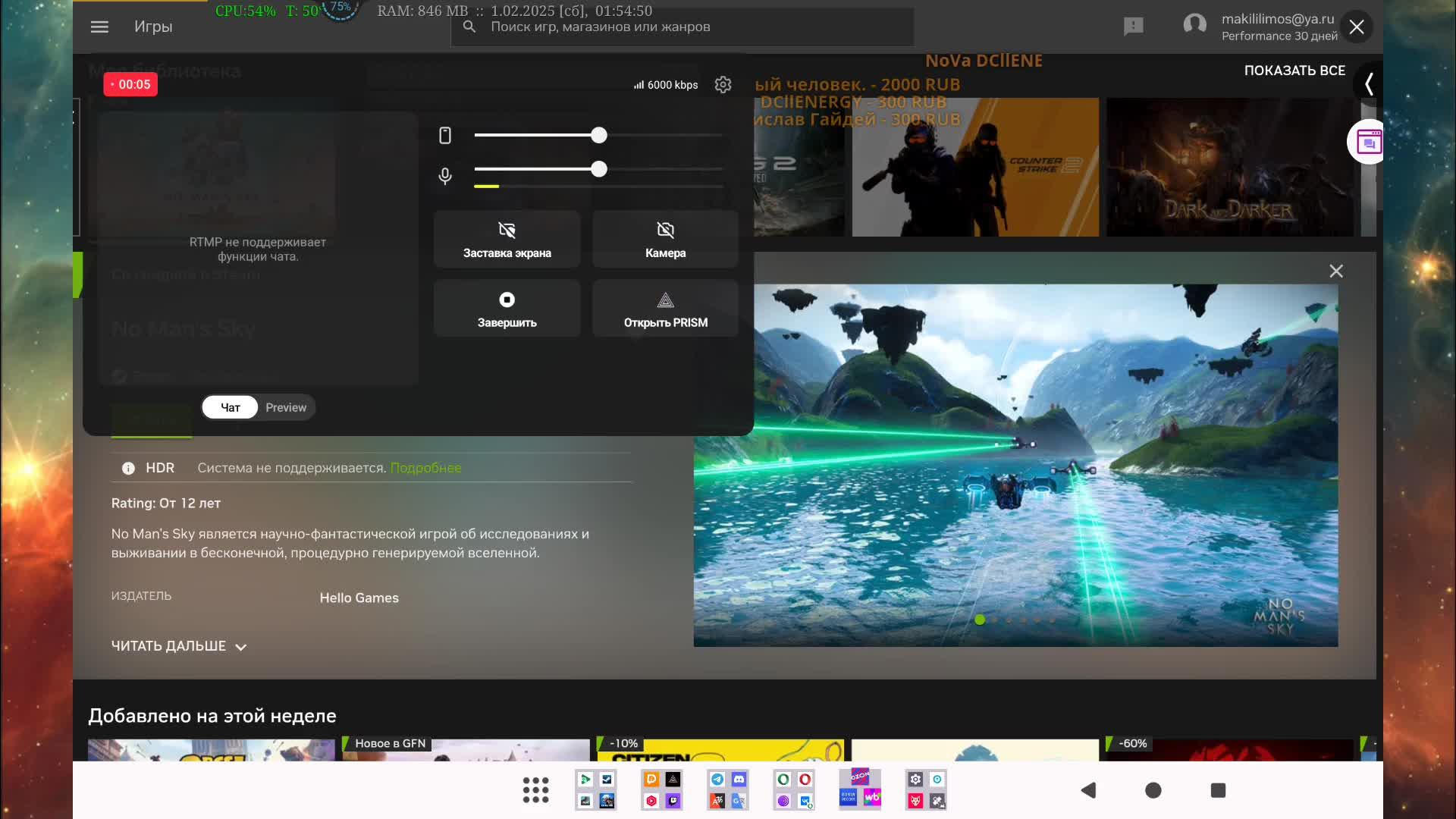Open taskbar folder containing settings gear

926,790
